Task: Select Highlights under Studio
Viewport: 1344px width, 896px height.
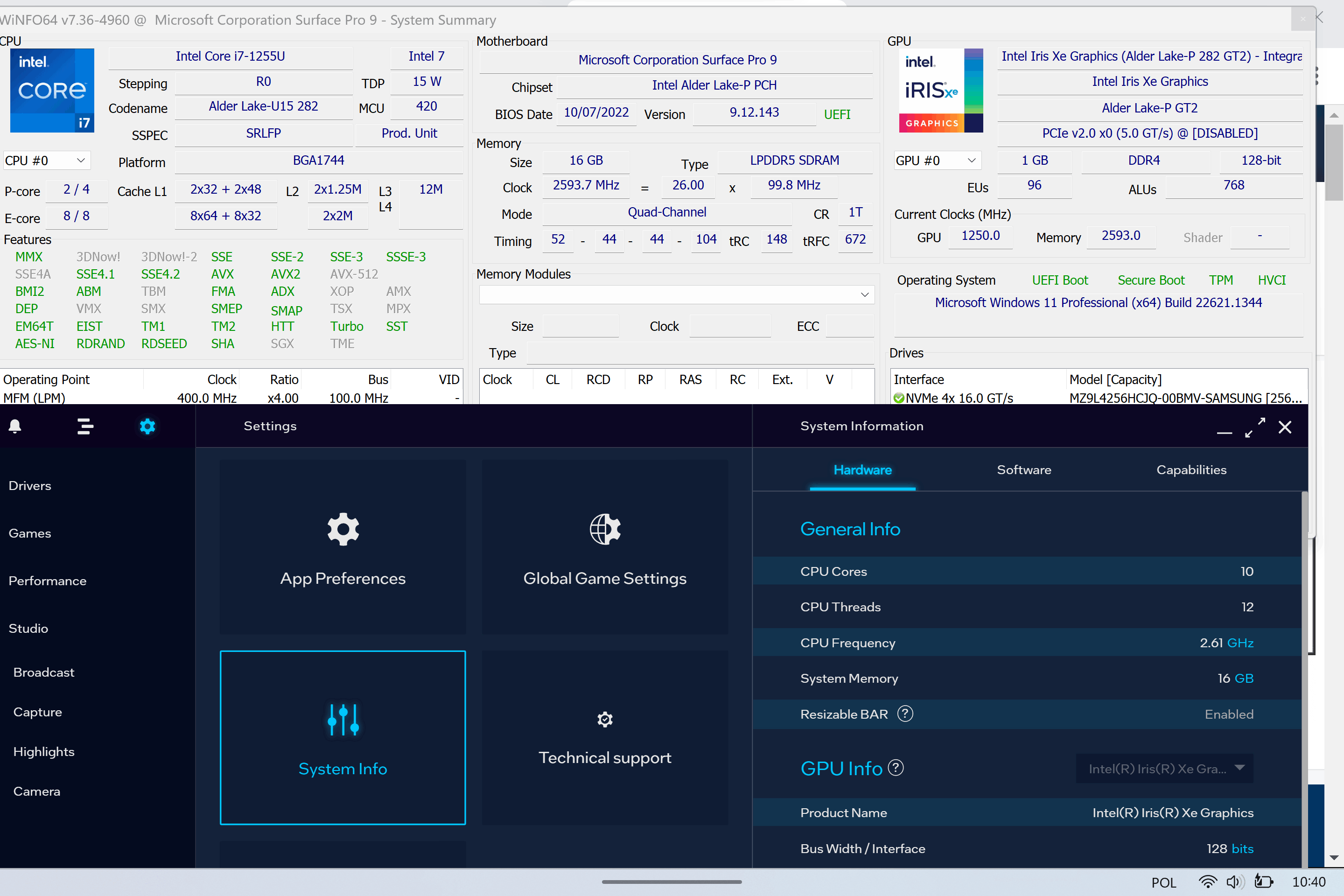Action: 44,751
